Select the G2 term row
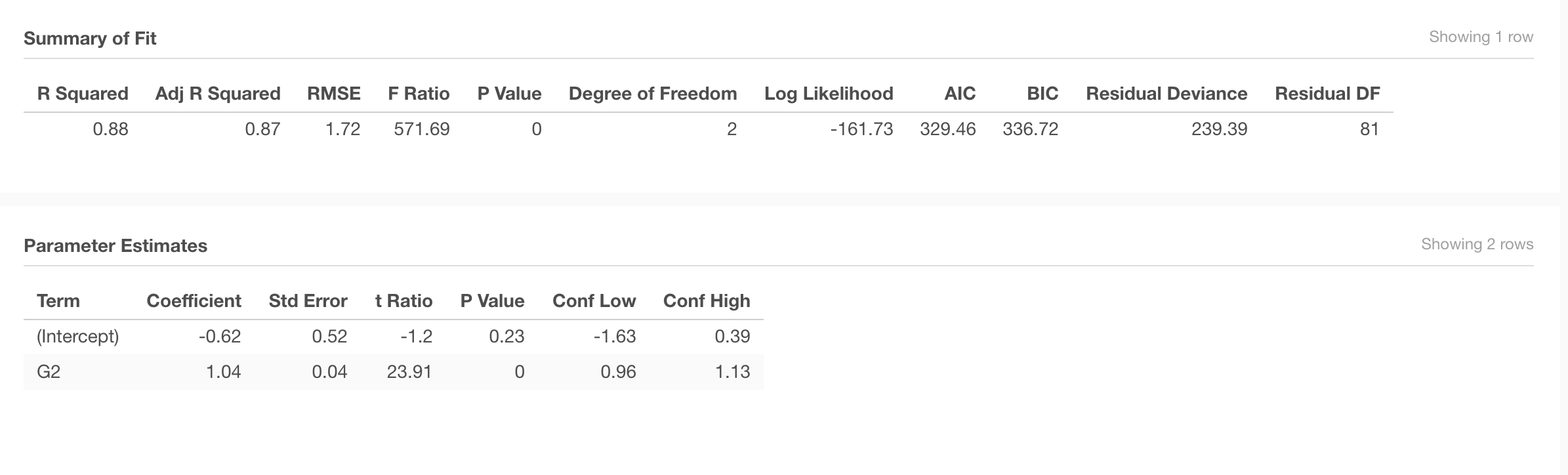The width and height of the screenshot is (1568, 475). pos(394,372)
